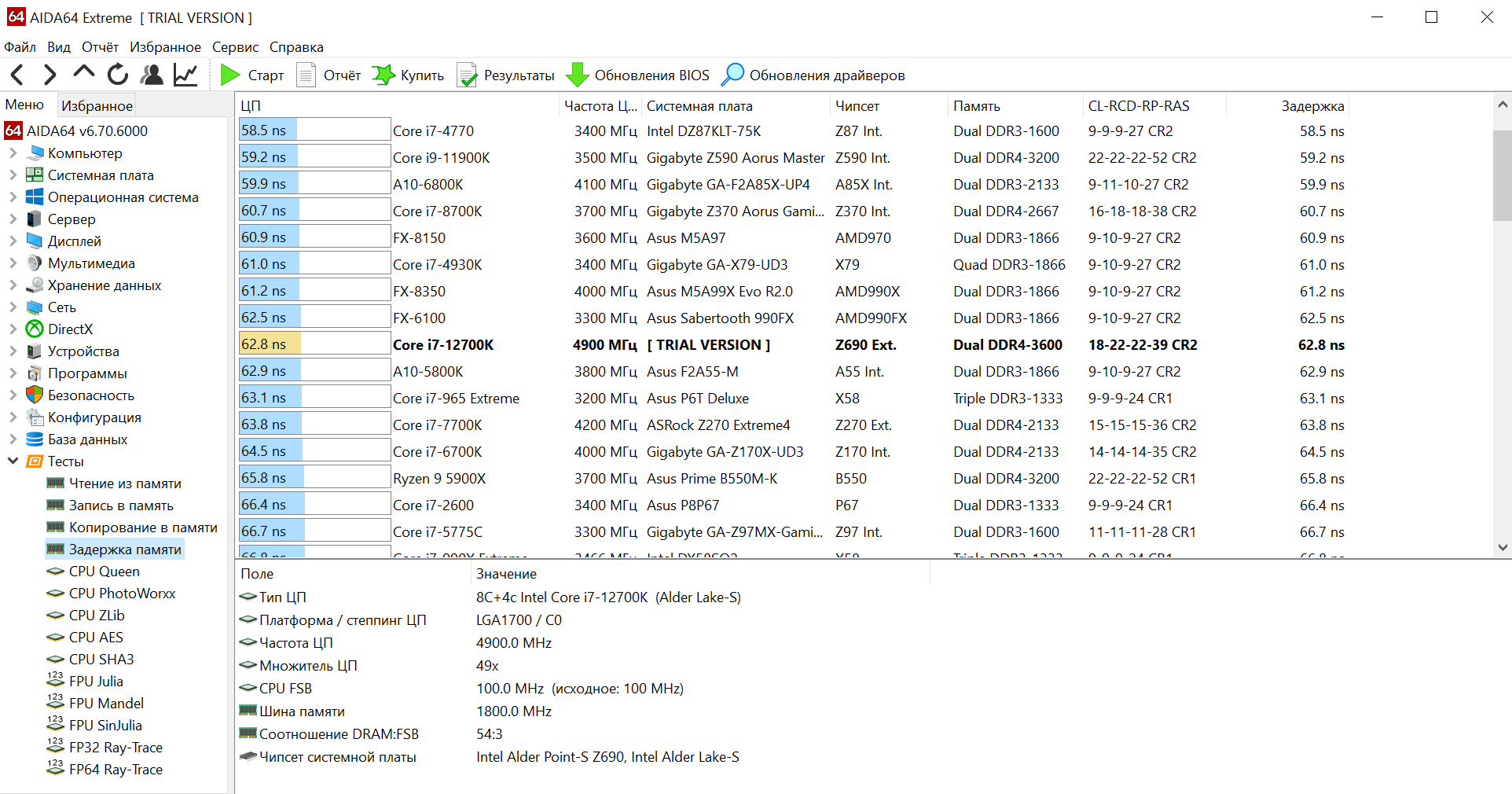Click the Купить button label
Viewport: 1512px width, 794px height.
click(422, 75)
